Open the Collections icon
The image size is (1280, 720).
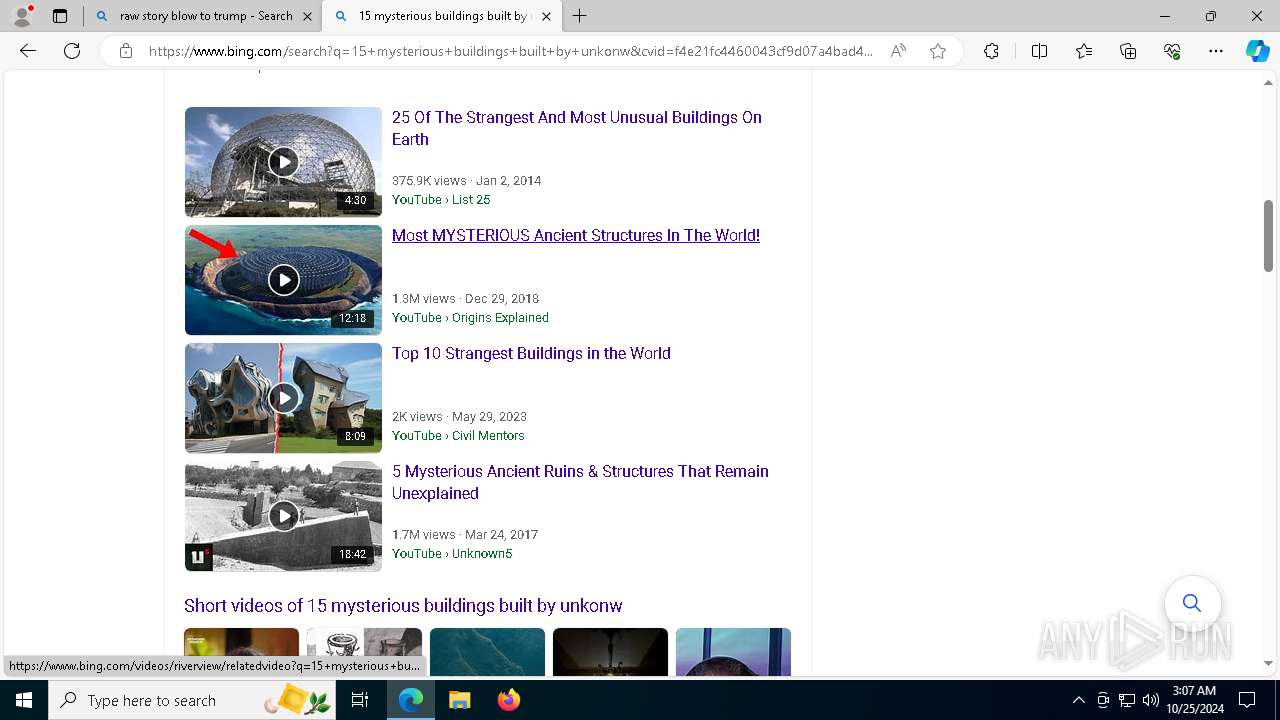(x=1128, y=51)
